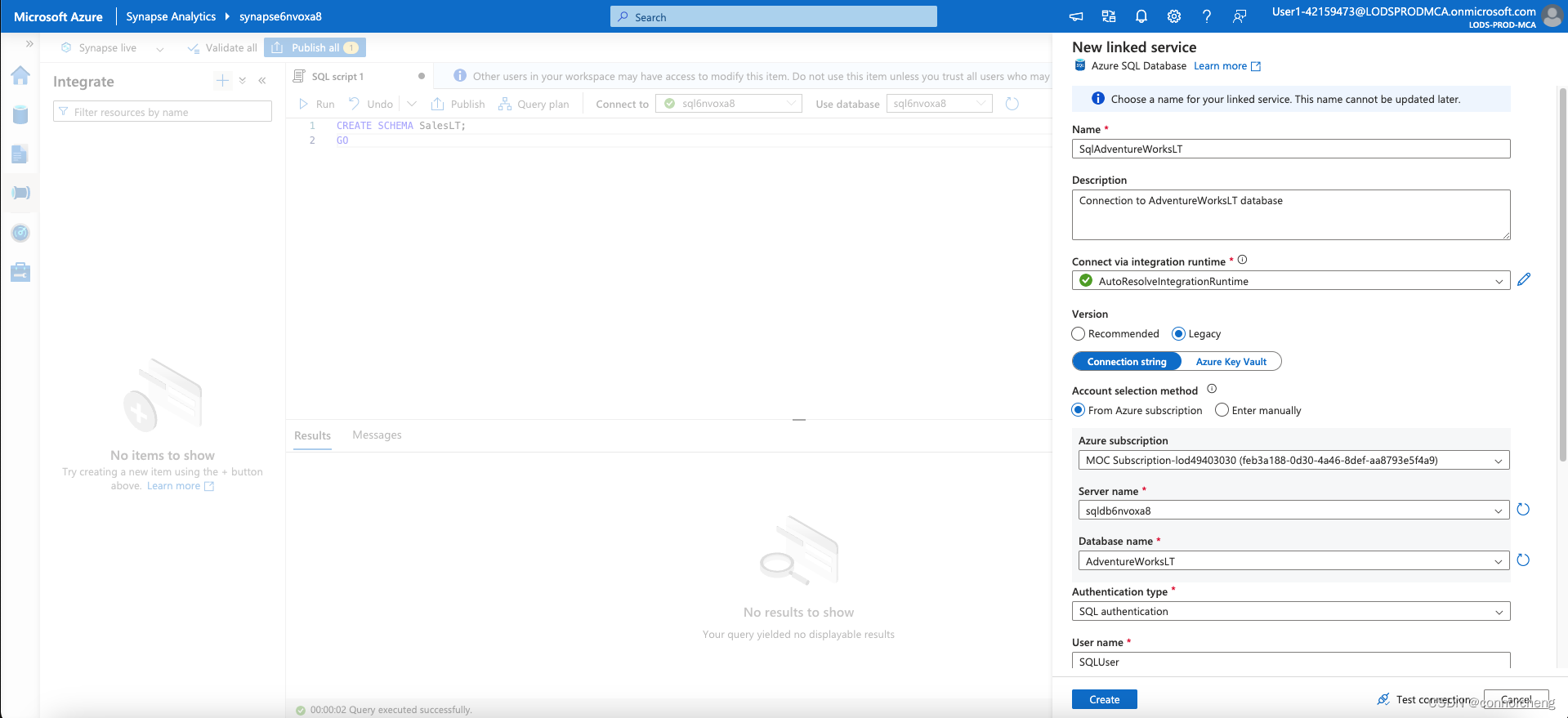Open the Use database dropdown
Image resolution: width=1568 pixels, height=718 pixels.
point(939,104)
